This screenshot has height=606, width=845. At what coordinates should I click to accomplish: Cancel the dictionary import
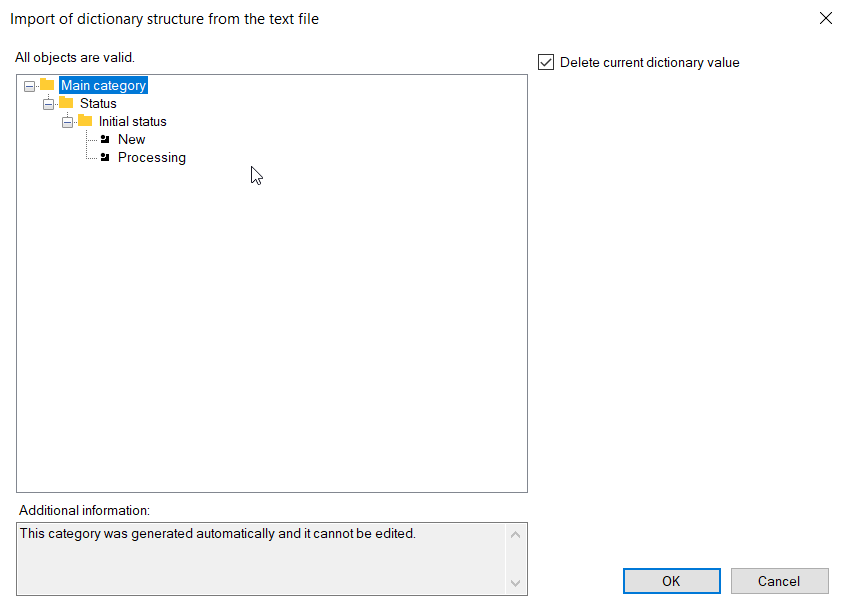point(779,581)
